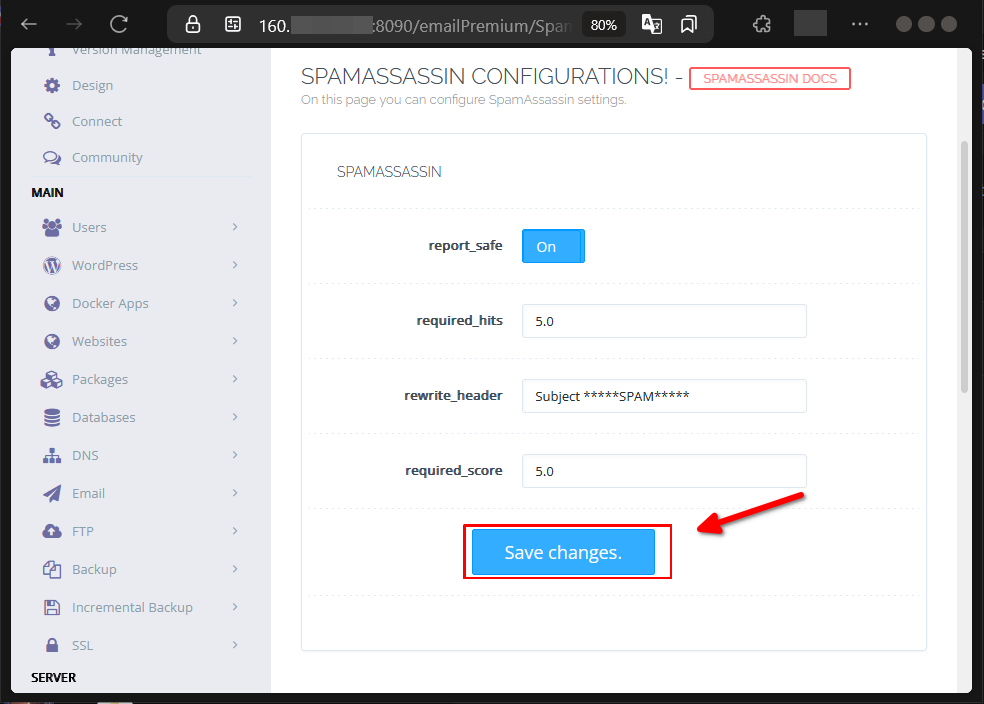Click the Save changes button
This screenshot has height=704, width=984.
tap(563, 552)
